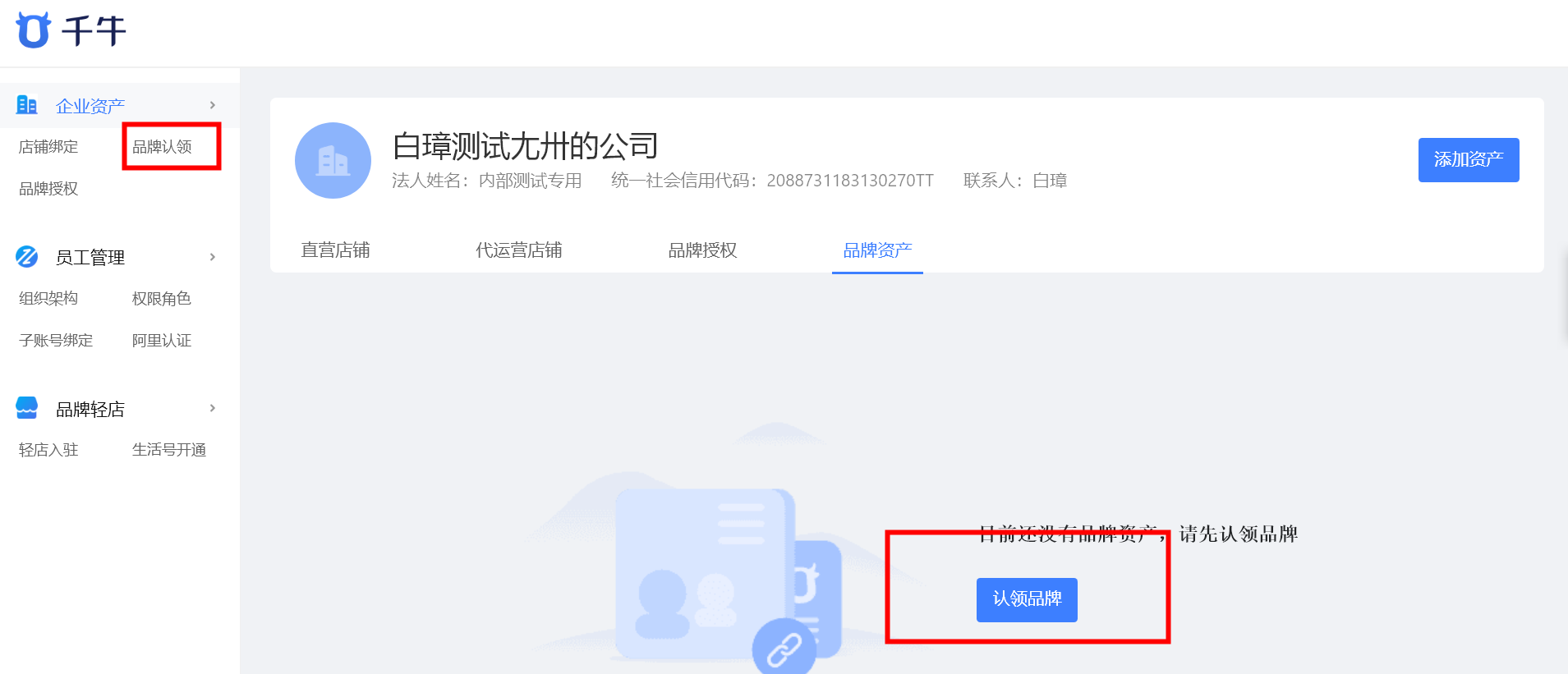Open 品牌认领 in the sidebar
Viewport: 1568px width, 674px height.
click(x=162, y=147)
